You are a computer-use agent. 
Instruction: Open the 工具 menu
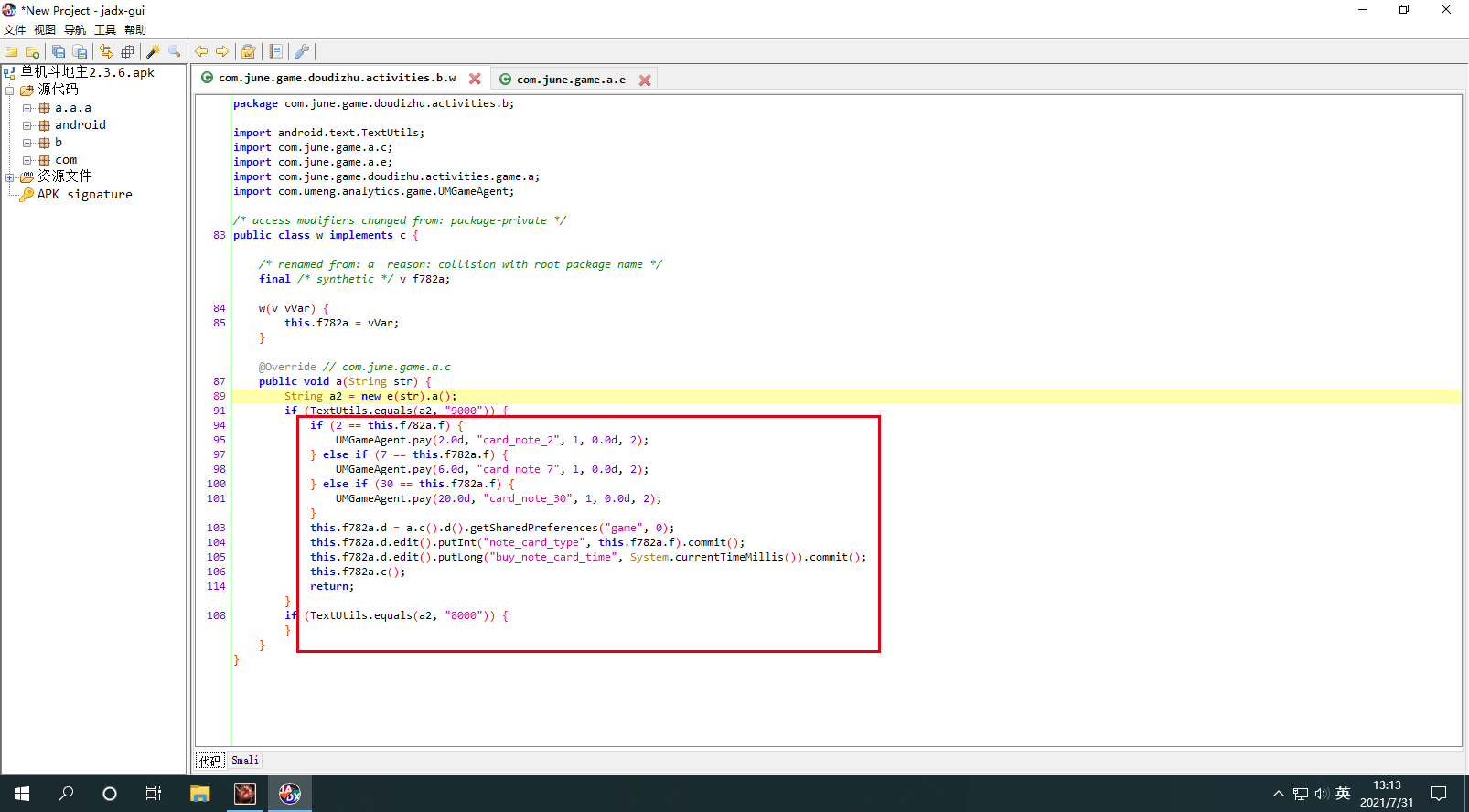pyautogui.click(x=105, y=30)
